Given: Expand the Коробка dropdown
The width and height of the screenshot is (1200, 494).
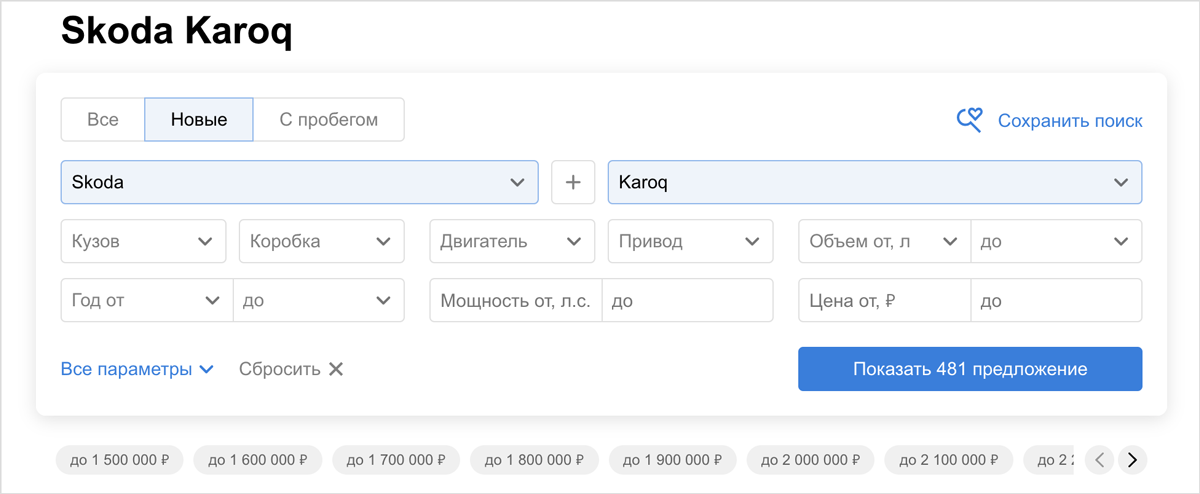Looking at the screenshot, I should coord(322,242).
